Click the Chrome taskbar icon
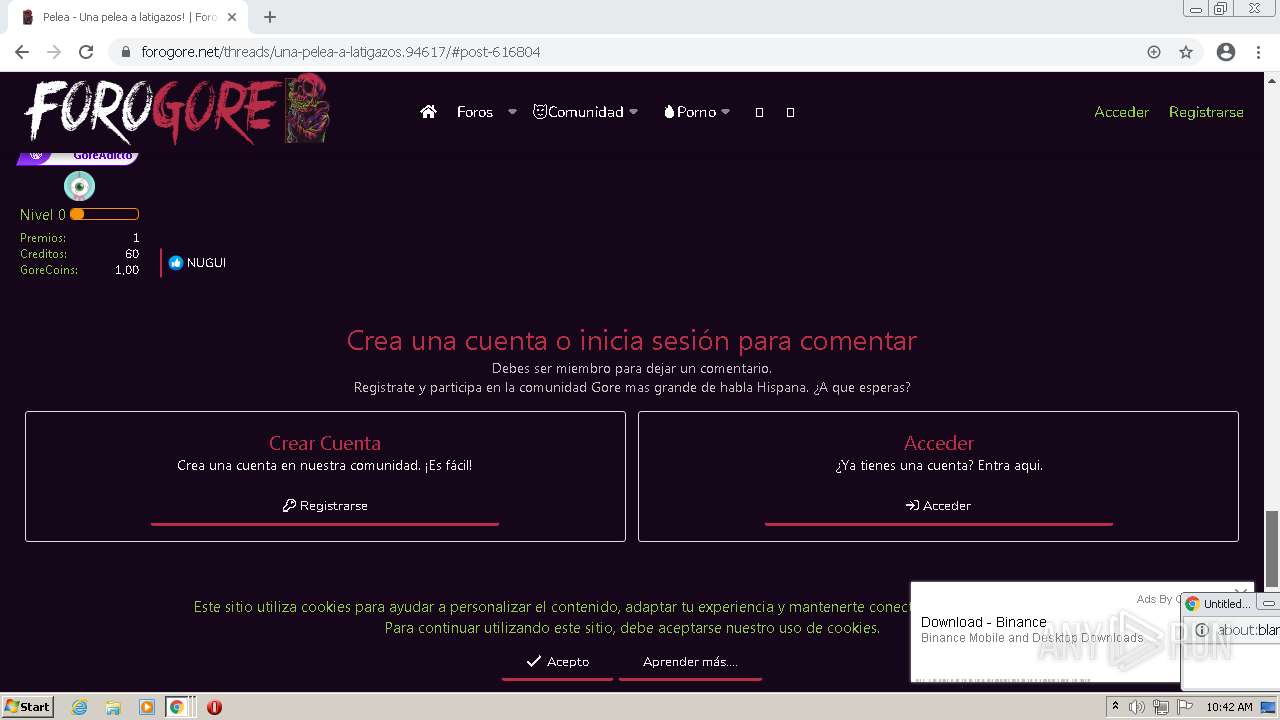 [x=176, y=707]
